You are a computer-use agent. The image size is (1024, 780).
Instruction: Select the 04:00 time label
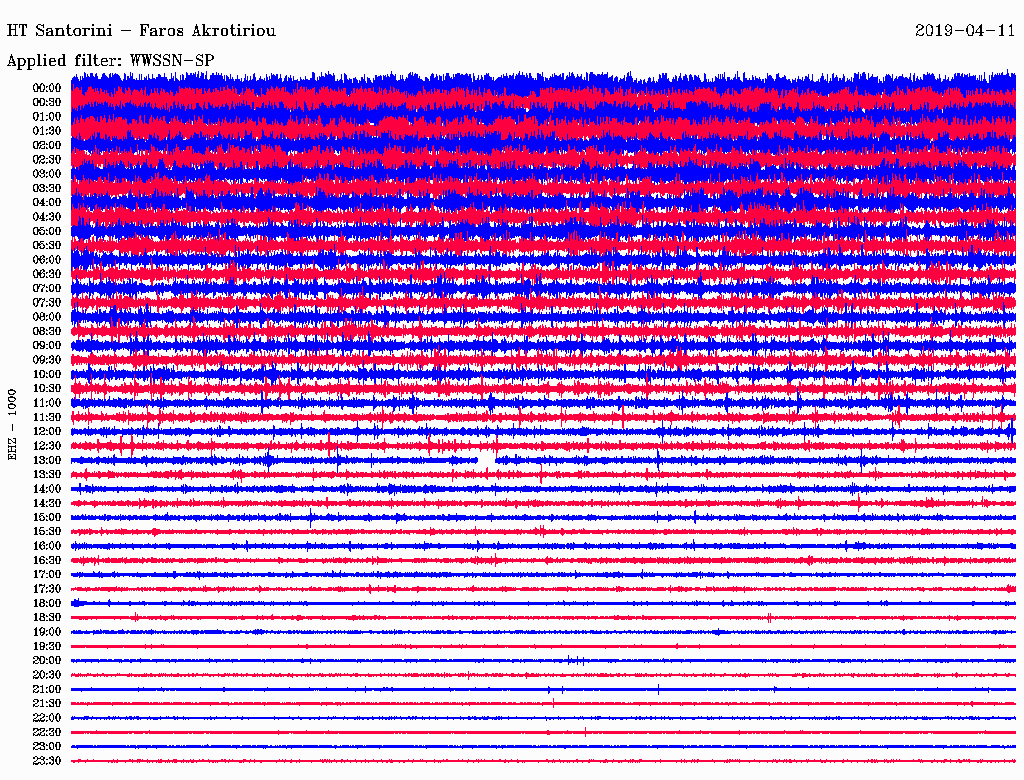pyautogui.click(x=47, y=203)
